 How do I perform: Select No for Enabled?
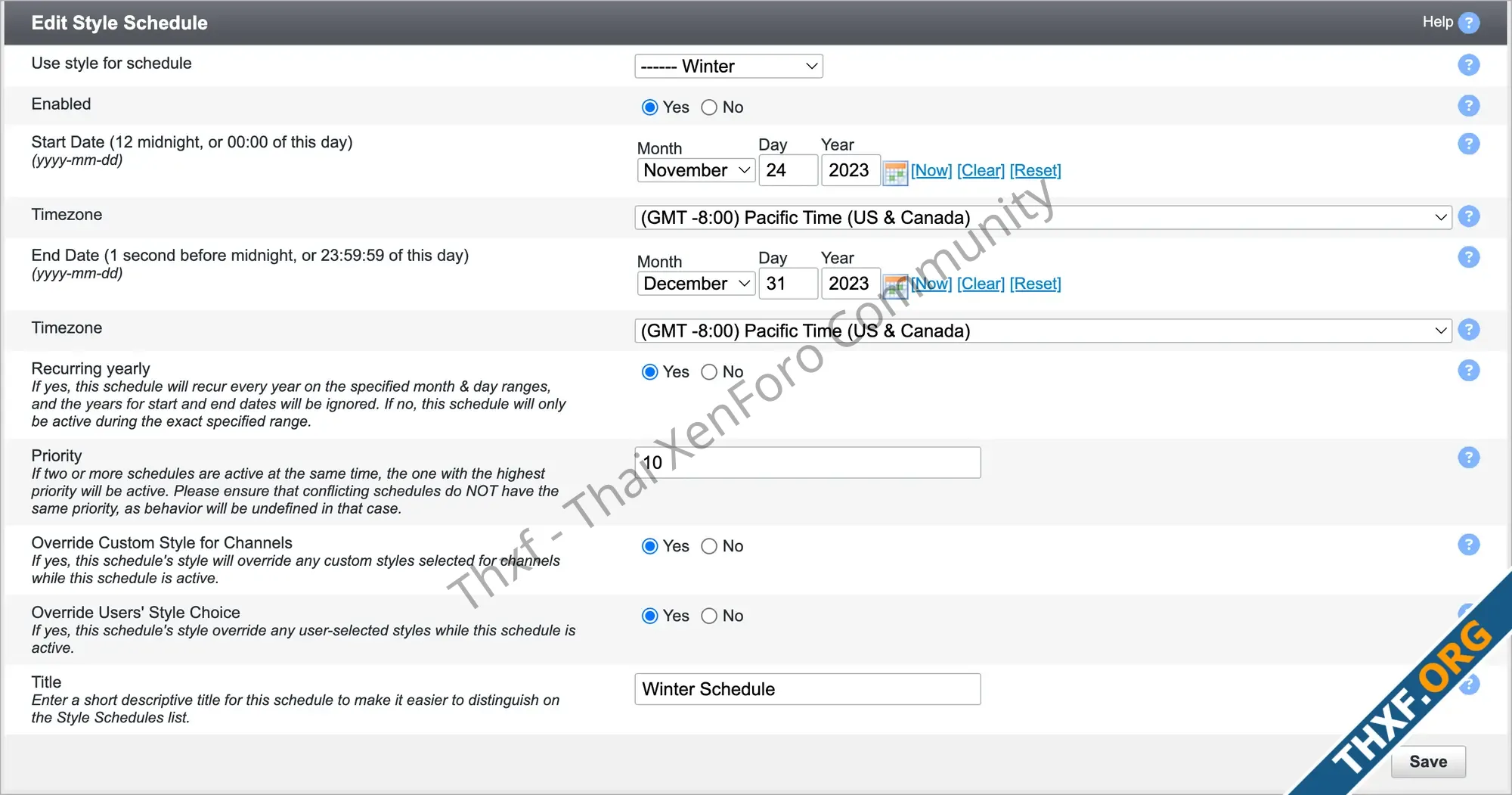pyautogui.click(x=709, y=107)
